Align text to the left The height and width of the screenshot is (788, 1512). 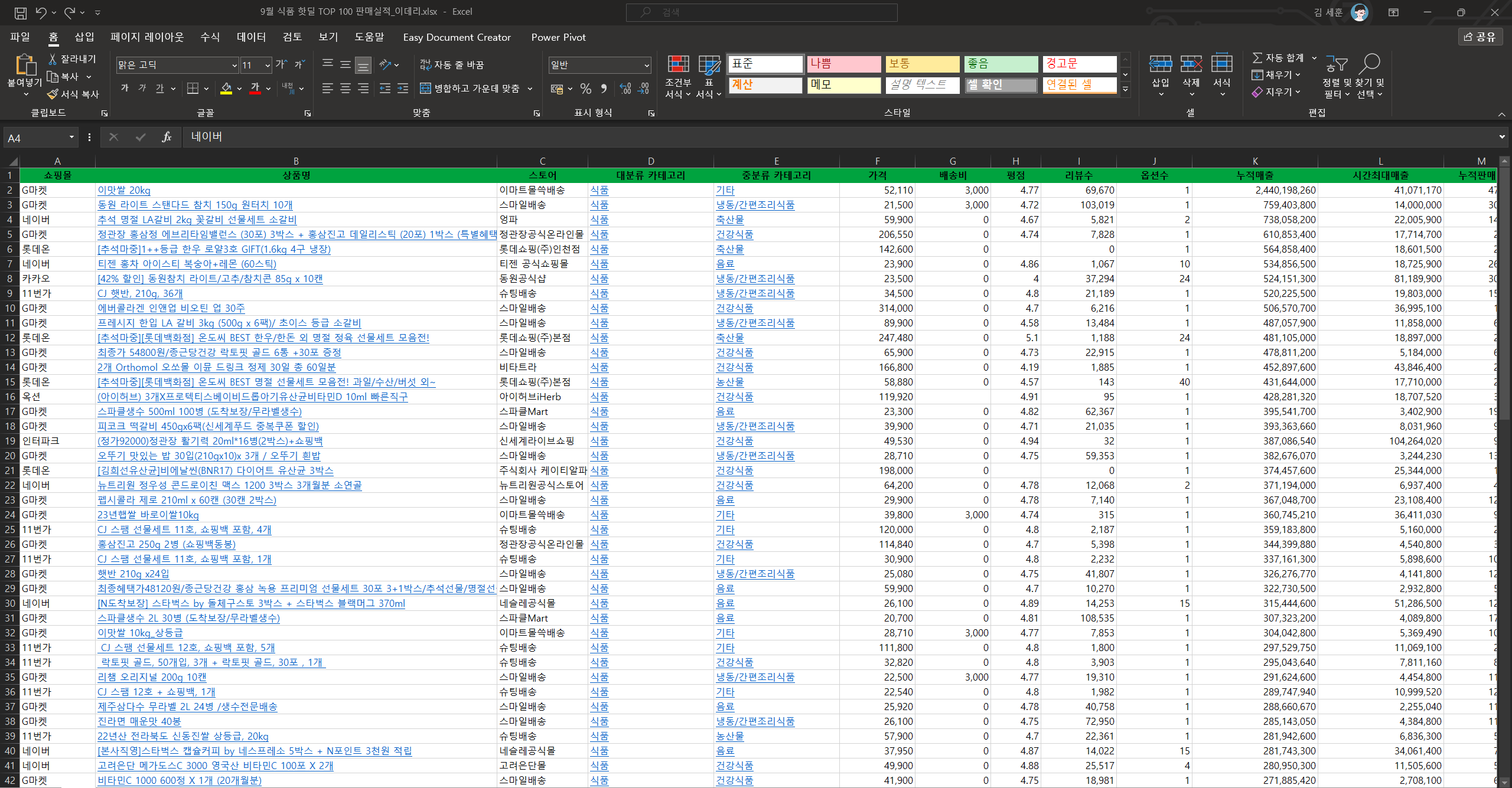(328, 88)
